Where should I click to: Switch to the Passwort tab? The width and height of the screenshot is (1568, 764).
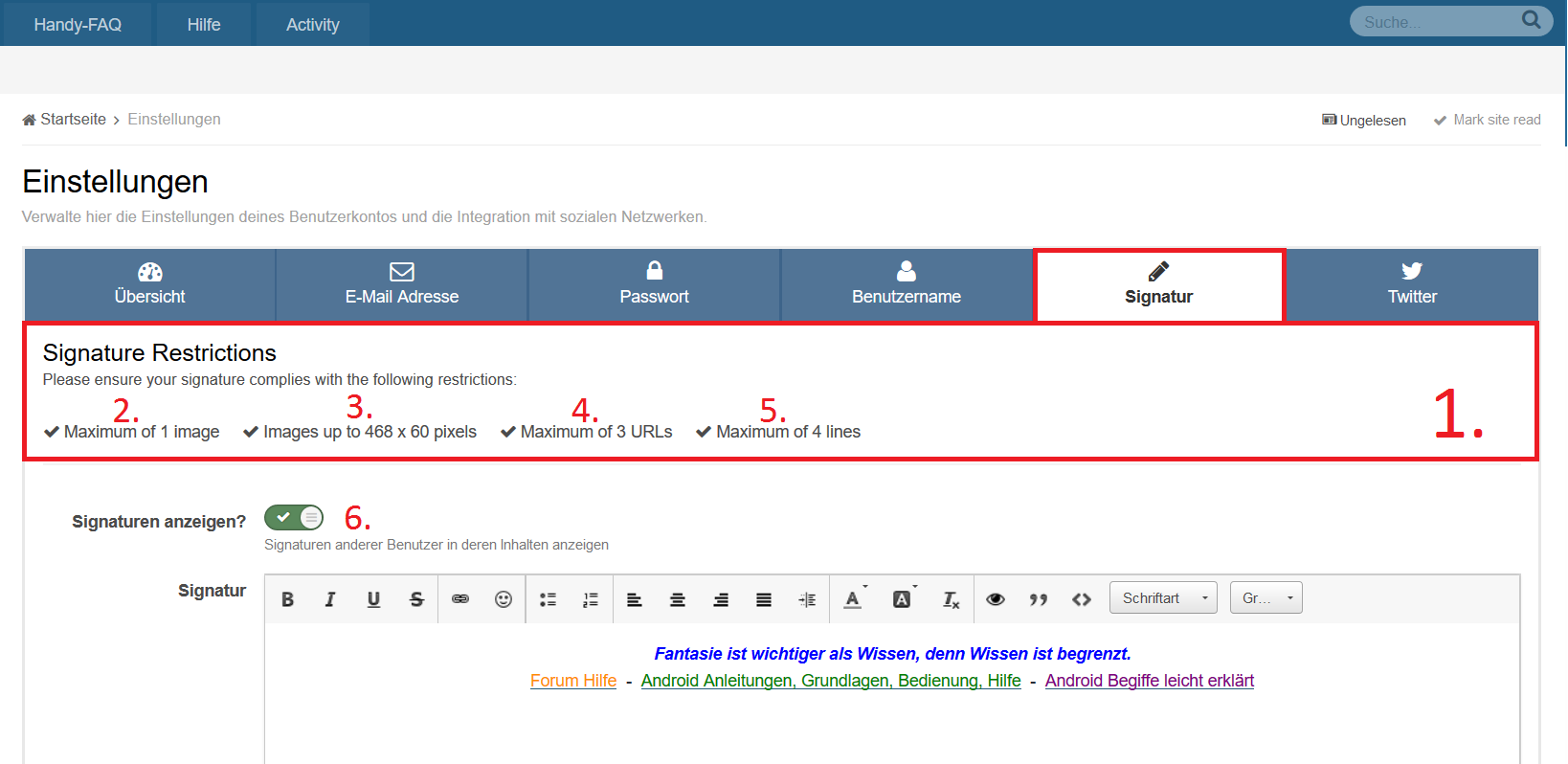[654, 284]
